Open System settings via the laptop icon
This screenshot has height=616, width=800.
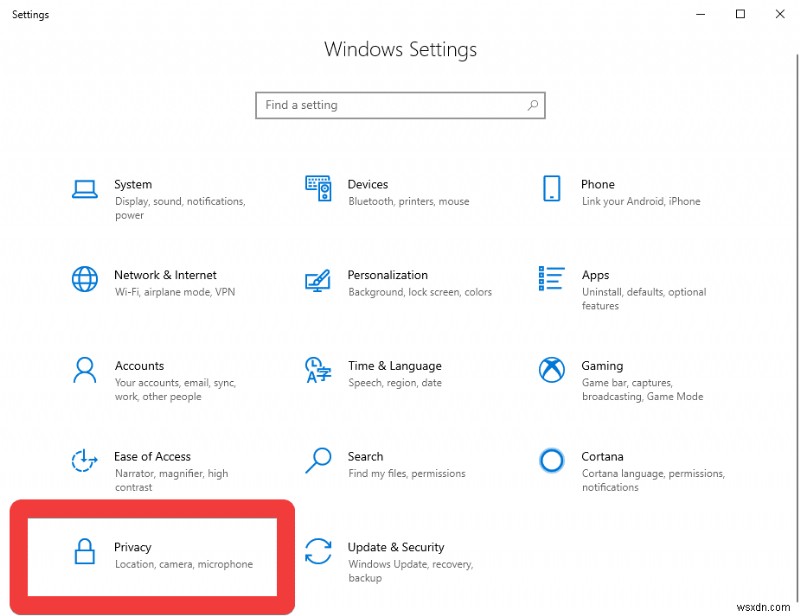pyautogui.click(x=84, y=190)
